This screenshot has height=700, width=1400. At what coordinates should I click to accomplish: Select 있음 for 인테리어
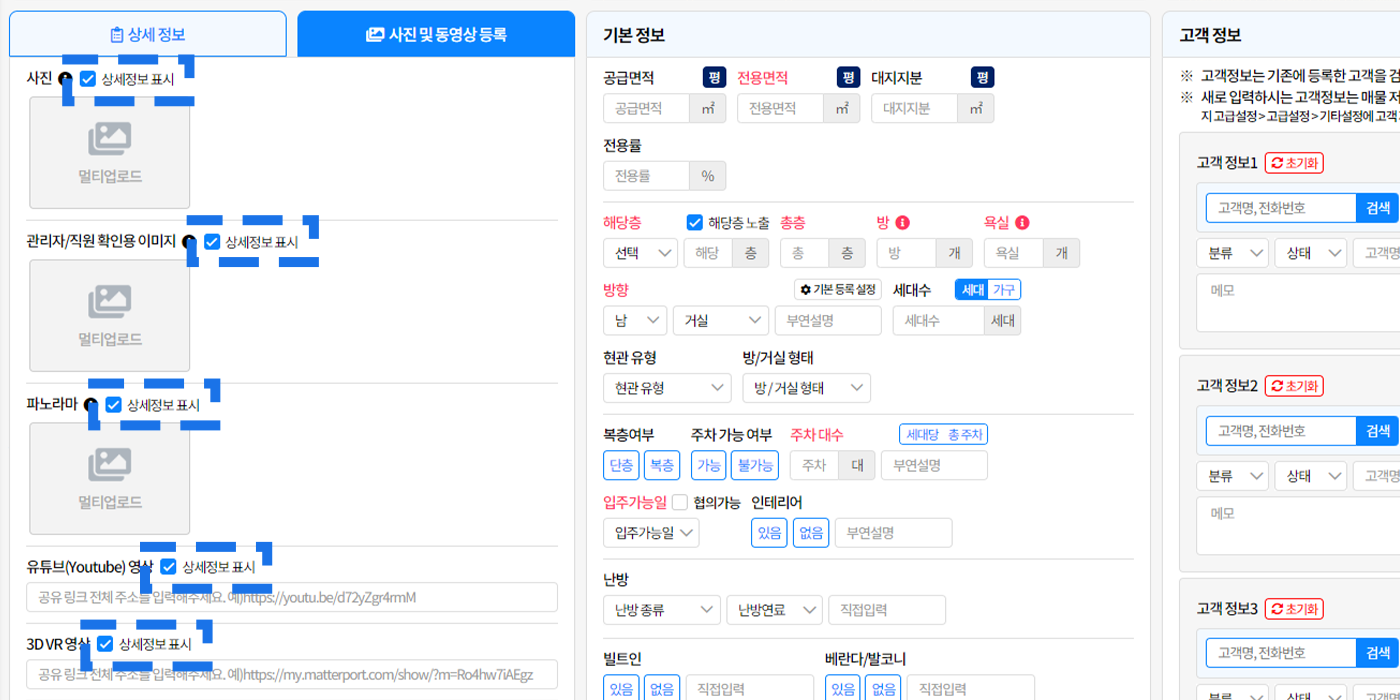coord(769,533)
